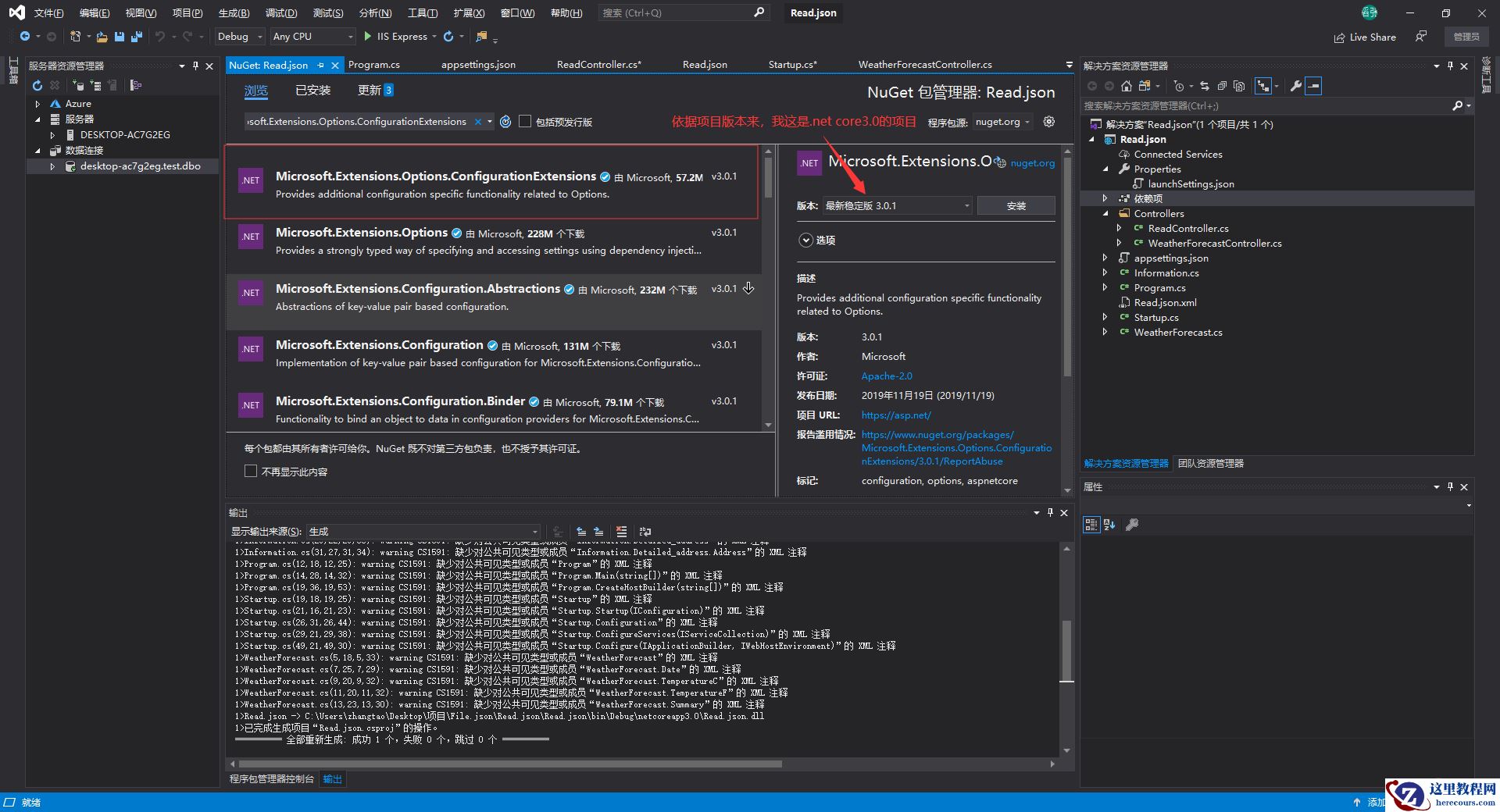Open Solution Explorer properties wrench icon
The width and height of the screenshot is (1500, 812).
[x=1295, y=86]
